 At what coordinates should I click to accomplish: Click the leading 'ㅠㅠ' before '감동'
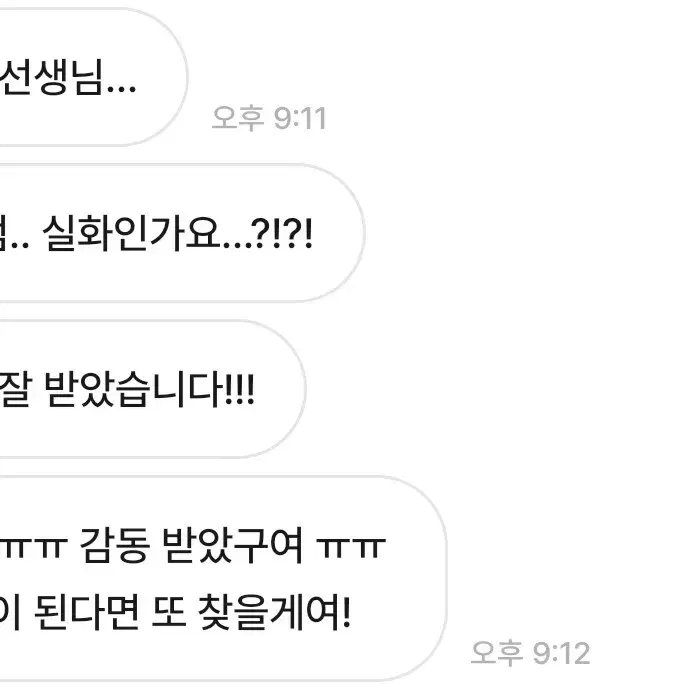click(x=33, y=548)
